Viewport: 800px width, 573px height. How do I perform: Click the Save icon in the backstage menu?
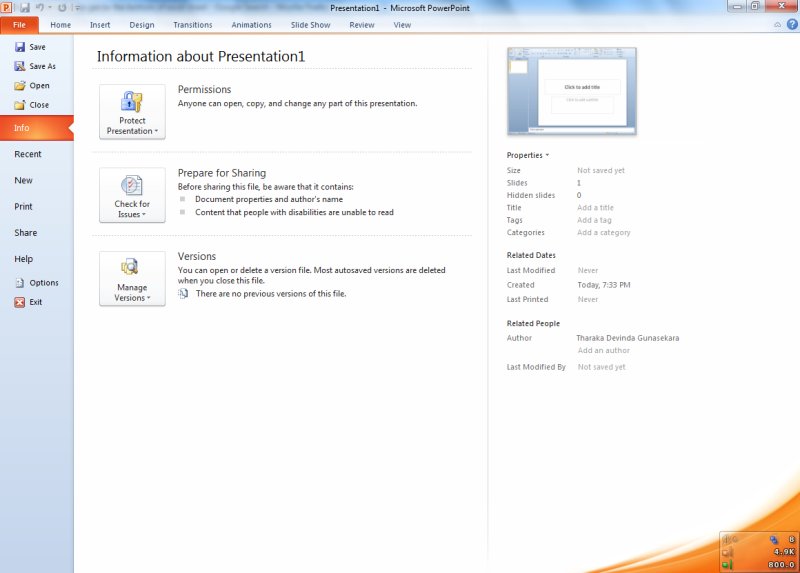[20, 47]
